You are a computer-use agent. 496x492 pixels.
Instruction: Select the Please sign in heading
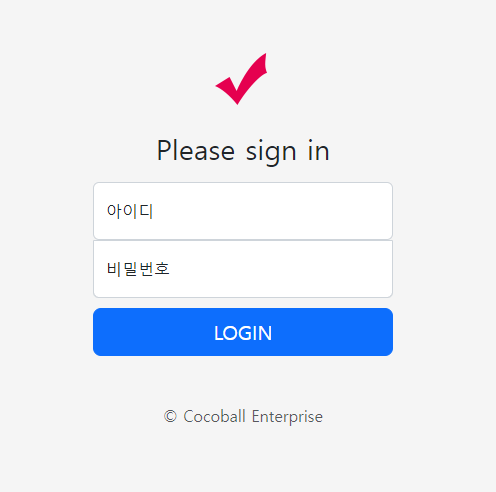[x=243, y=151]
